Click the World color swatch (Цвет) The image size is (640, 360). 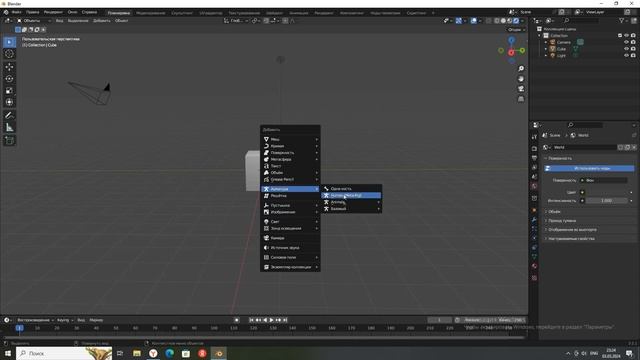(x=607, y=192)
